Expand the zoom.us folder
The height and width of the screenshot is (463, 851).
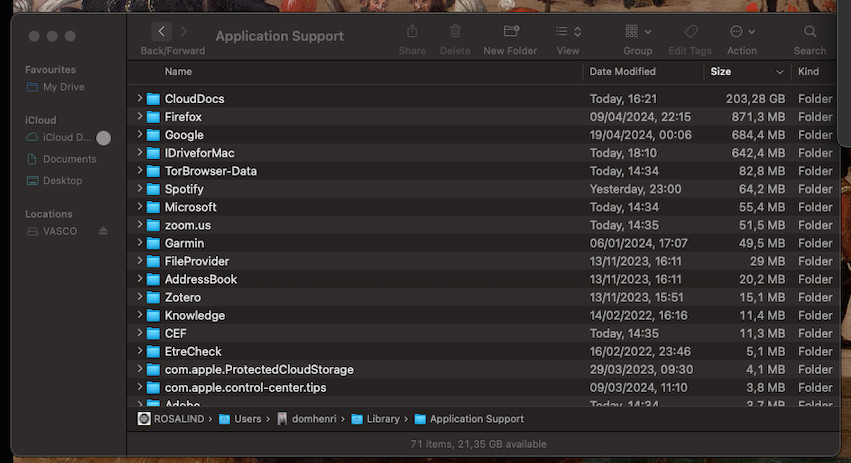(139, 225)
